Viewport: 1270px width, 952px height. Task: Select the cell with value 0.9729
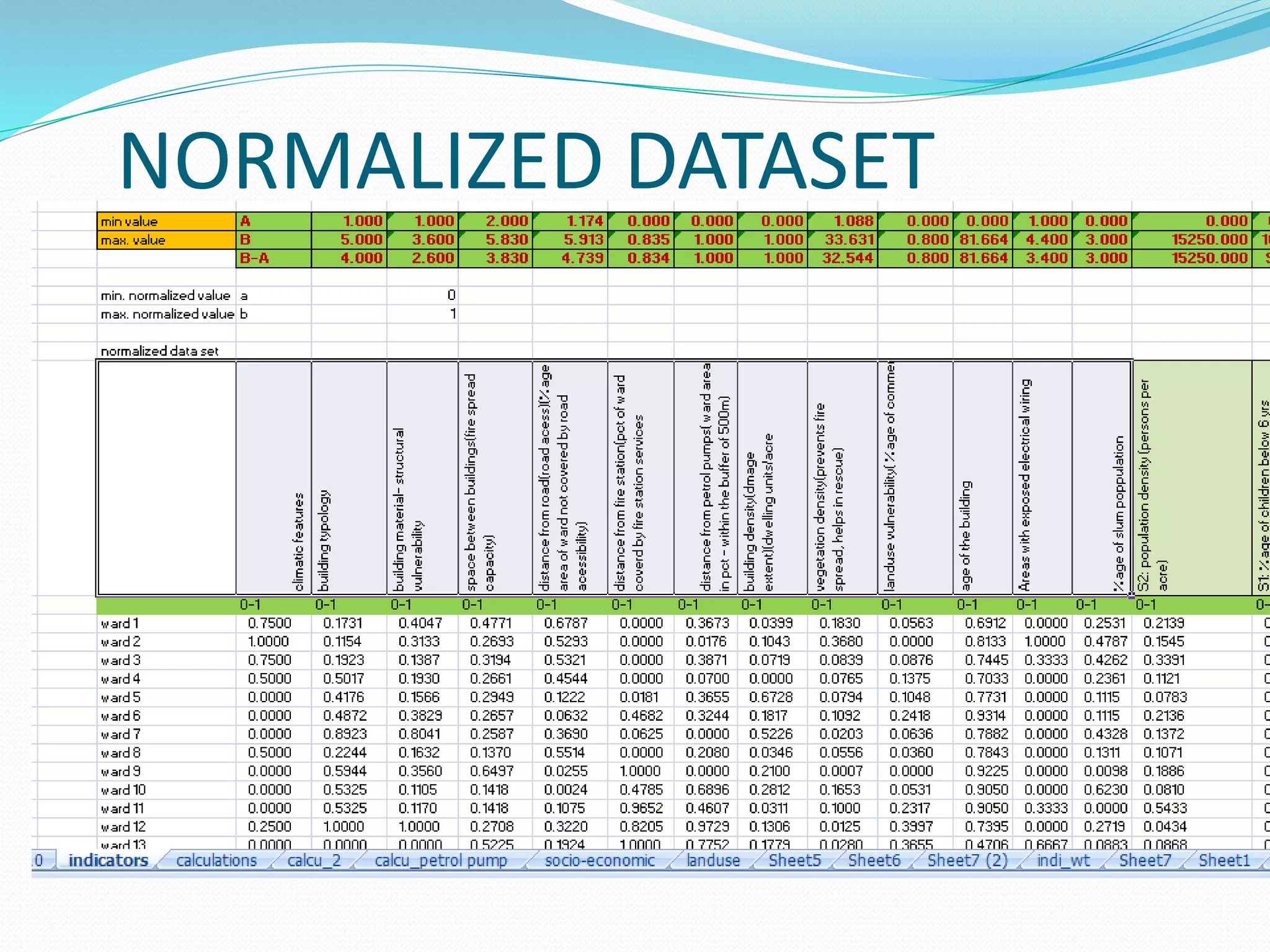coord(706,827)
